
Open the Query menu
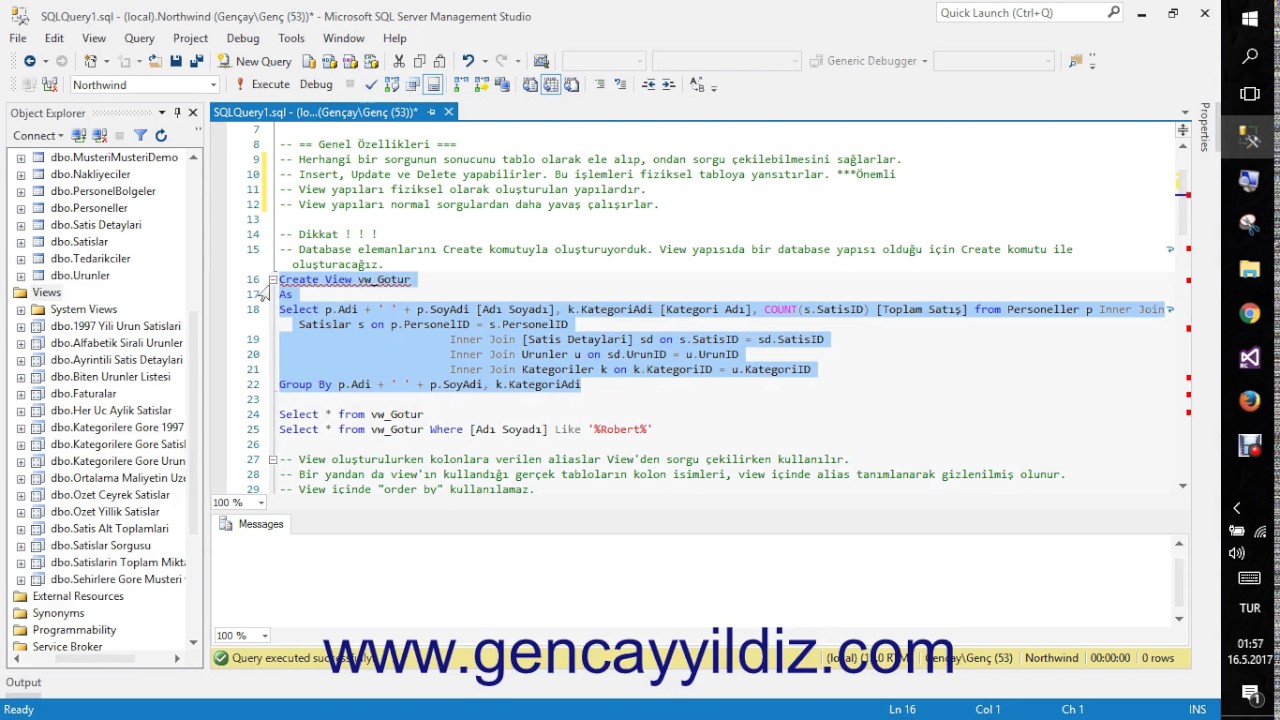(x=139, y=38)
